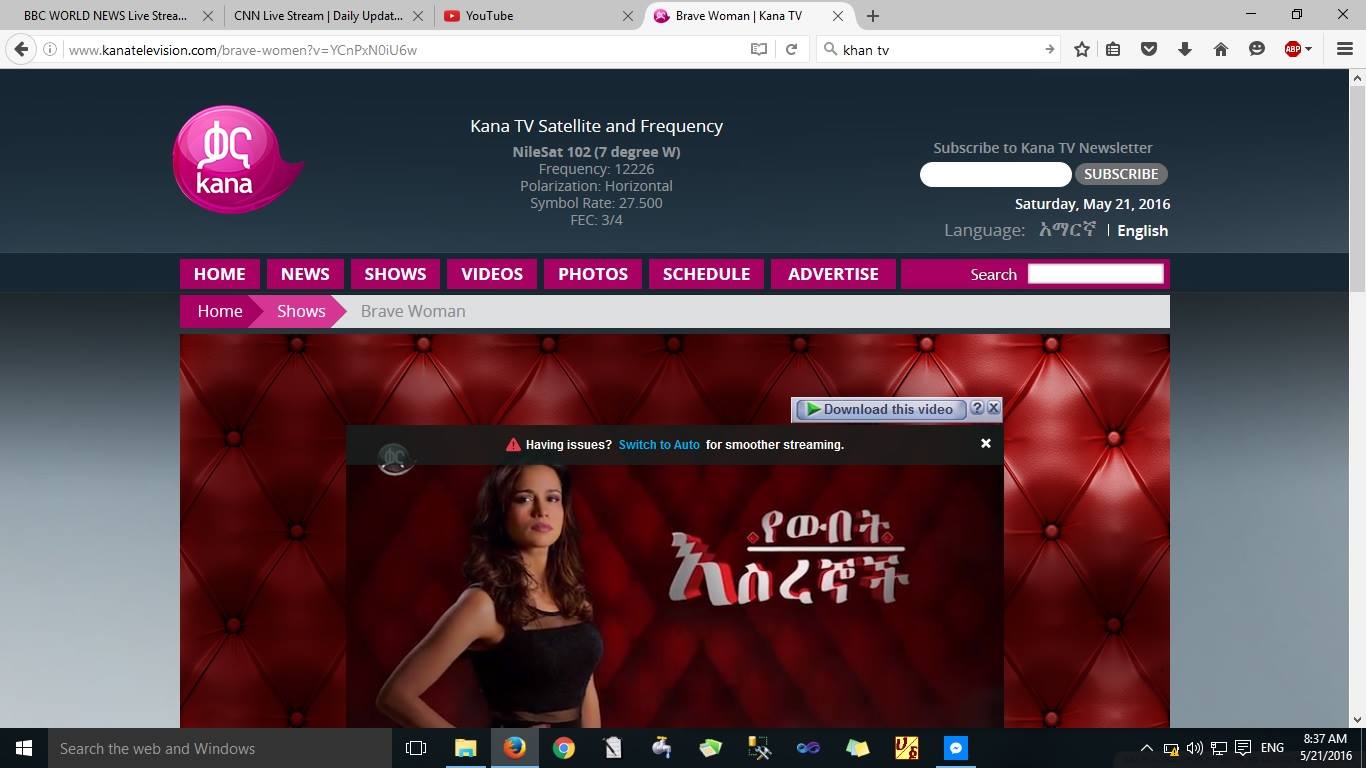Switch site language to Amharic

pyautogui.click(x=1067, y=230)
